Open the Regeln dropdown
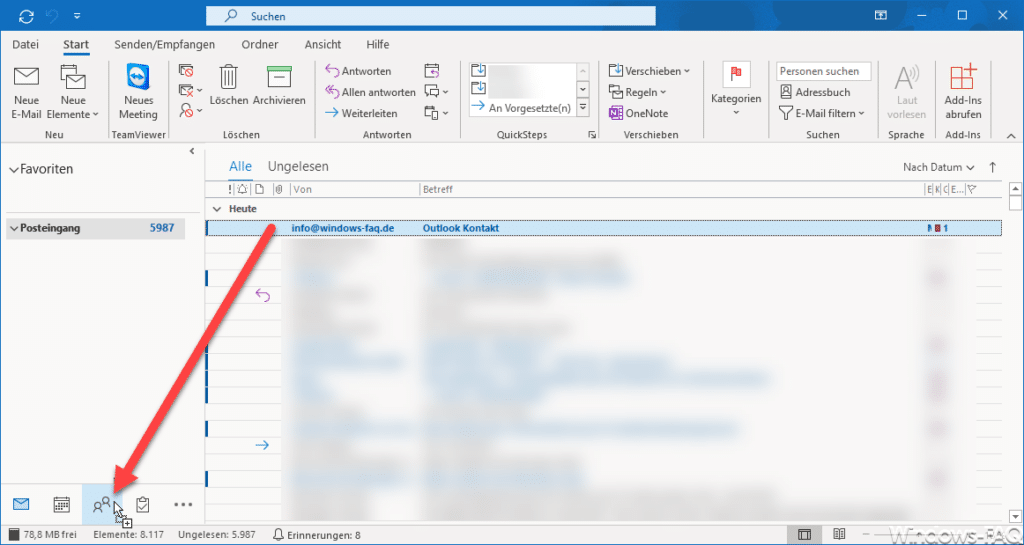The image size is (1024, 545). click(637, 92)
